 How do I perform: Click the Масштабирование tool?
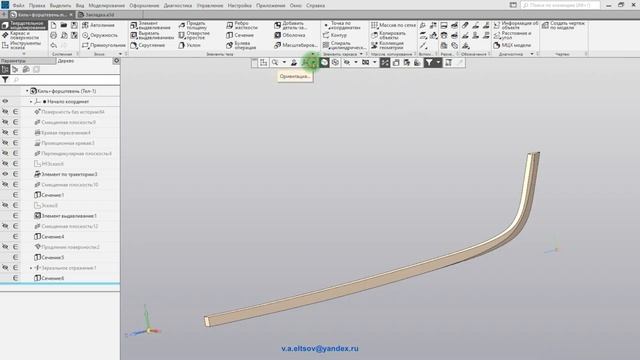click(x=296, y=45)
